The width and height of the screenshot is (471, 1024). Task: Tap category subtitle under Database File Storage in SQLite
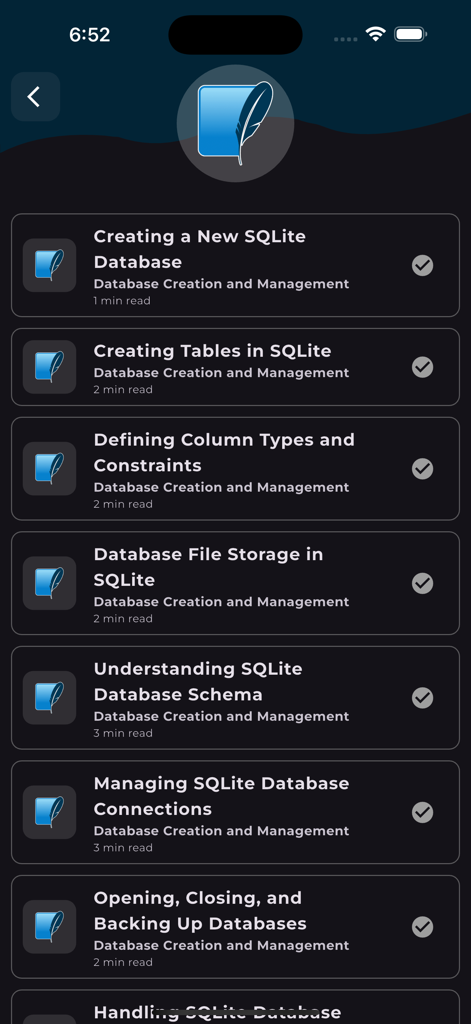[x=221, y=602]
